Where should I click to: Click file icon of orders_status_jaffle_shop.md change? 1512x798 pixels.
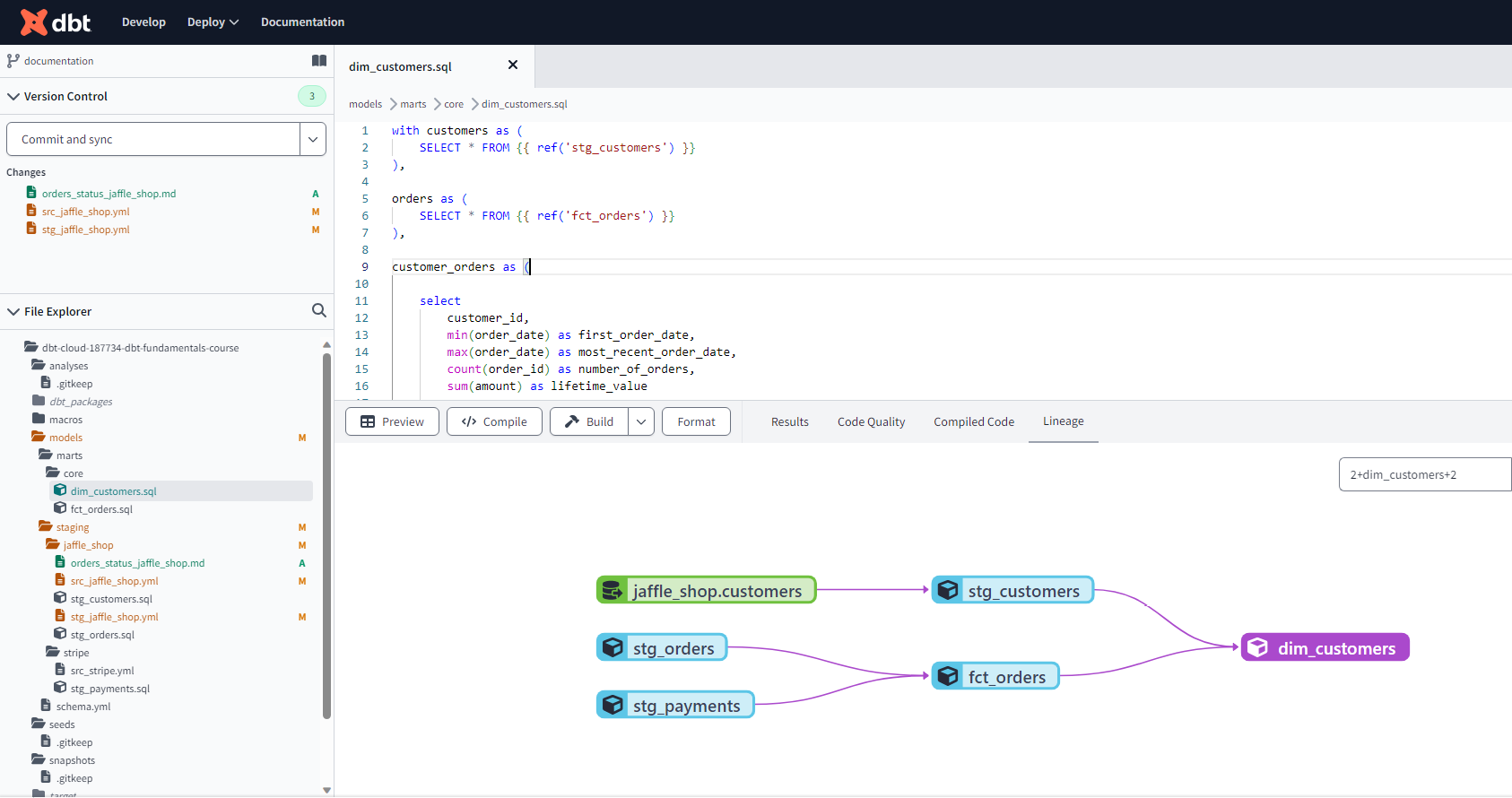click(31, 193)
